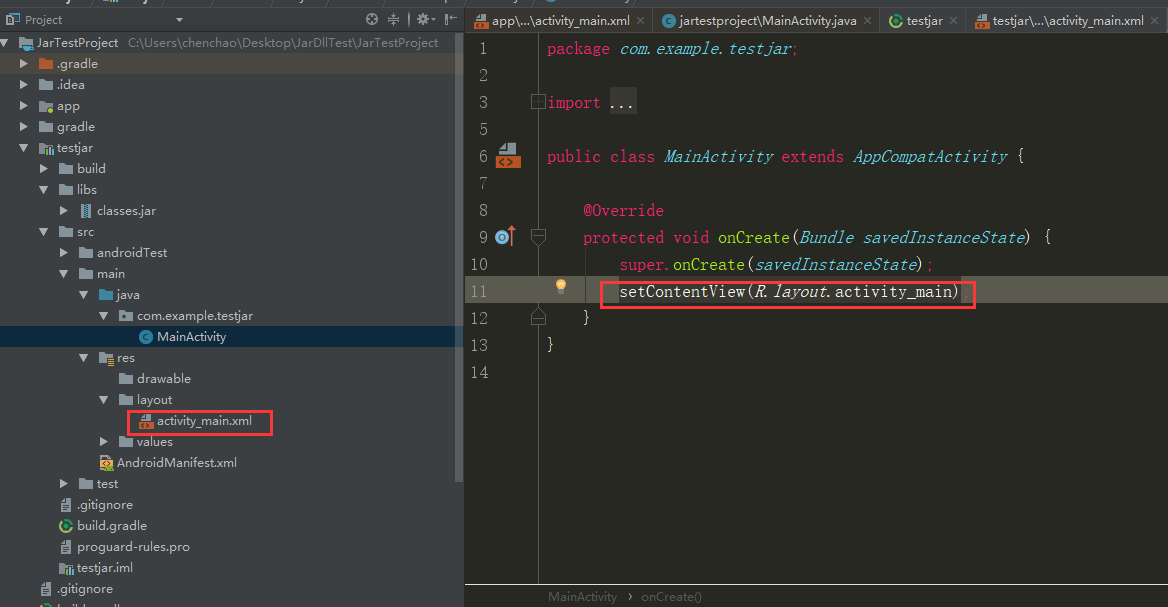Expand the app module arrow
Image resolution: width=1168 pixels, height=607 pixels.
point(24,106)
